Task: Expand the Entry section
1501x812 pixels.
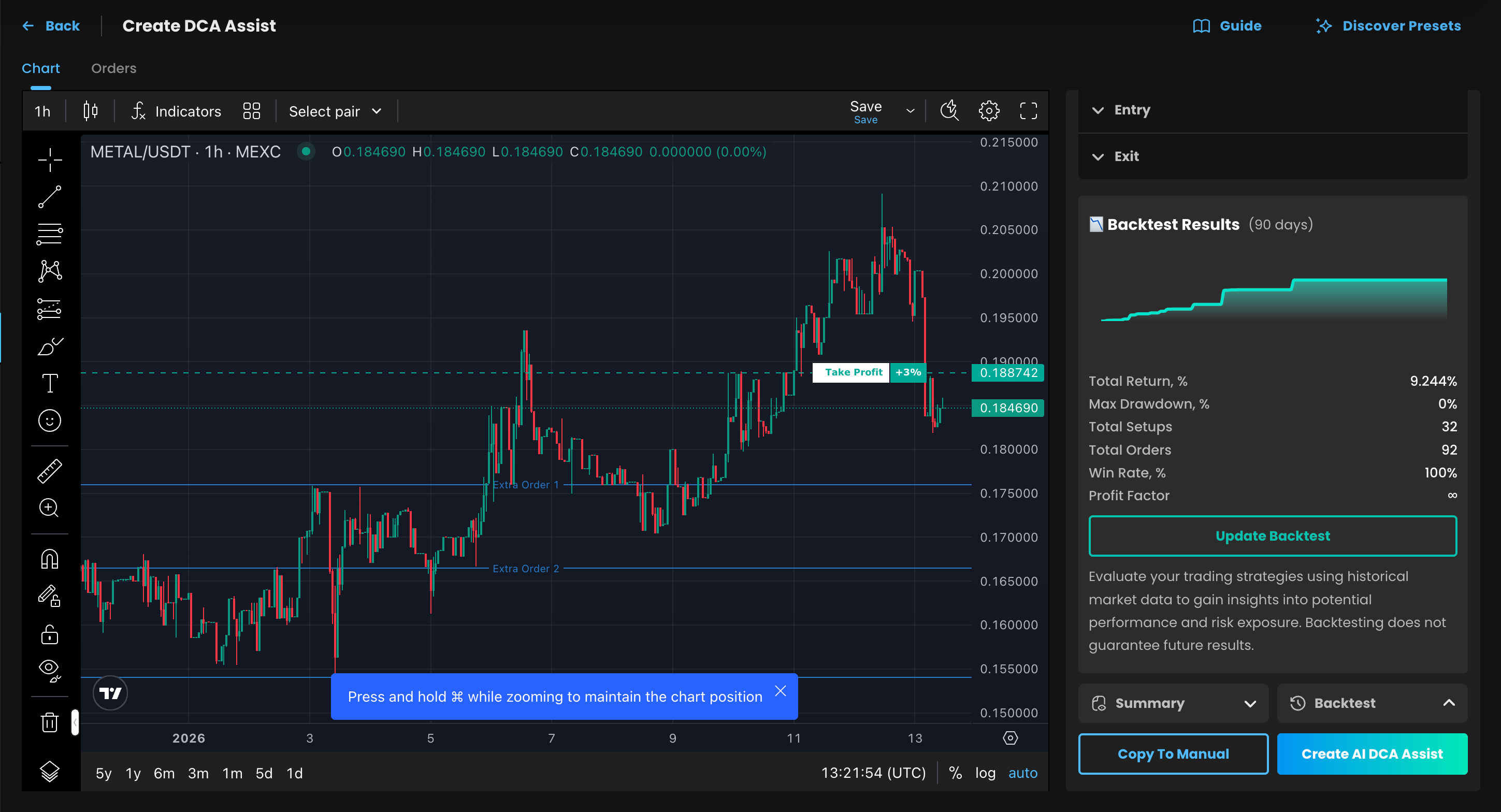Action: pos(1131,110)
